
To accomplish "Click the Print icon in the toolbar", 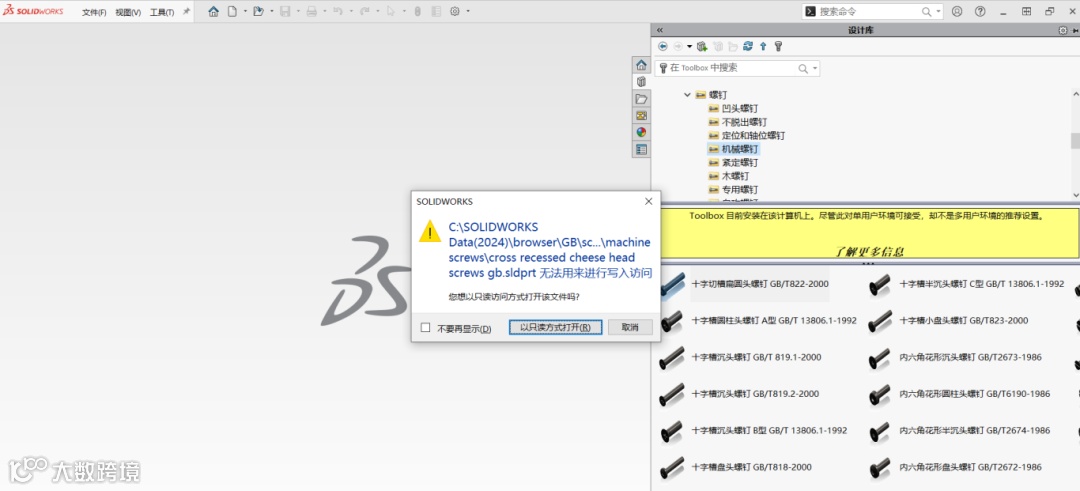I will [x=311, y=11].
